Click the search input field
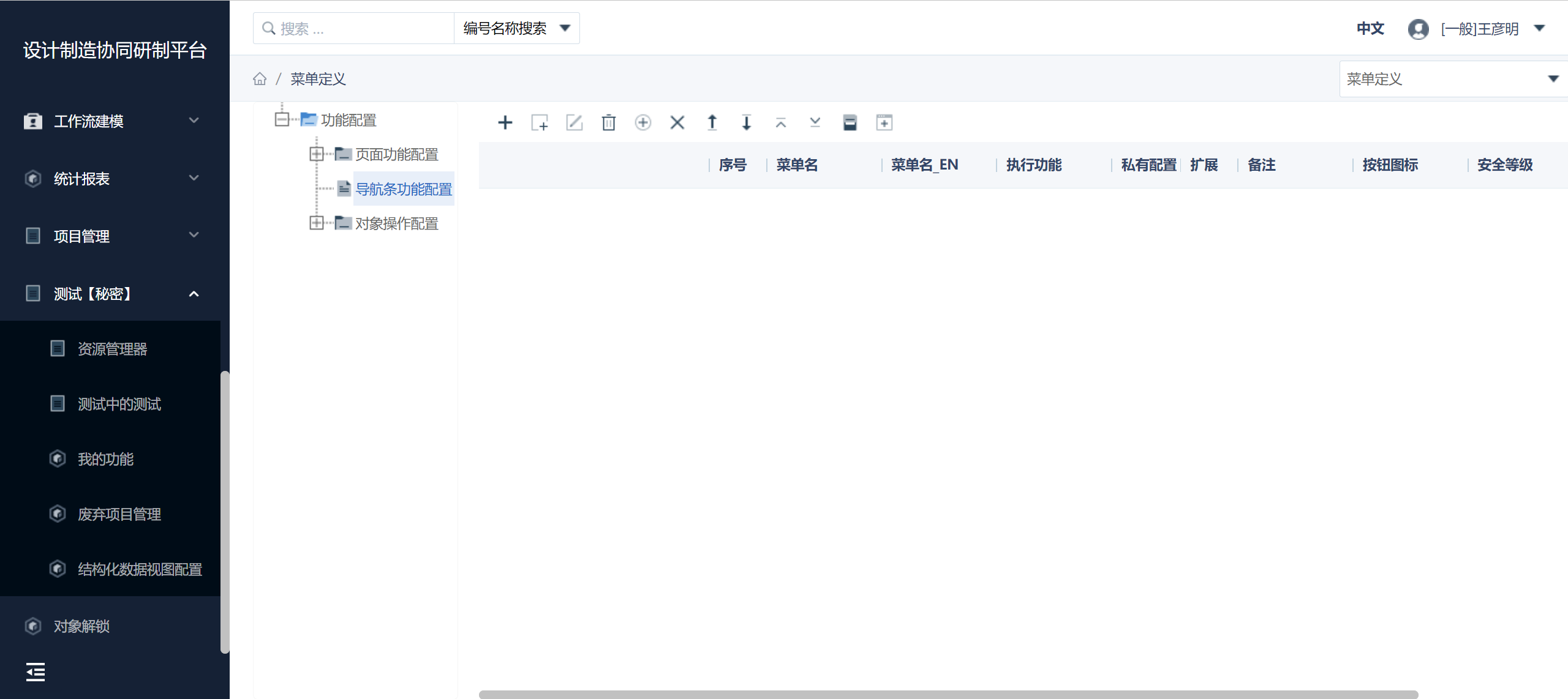 pos(354,28)
